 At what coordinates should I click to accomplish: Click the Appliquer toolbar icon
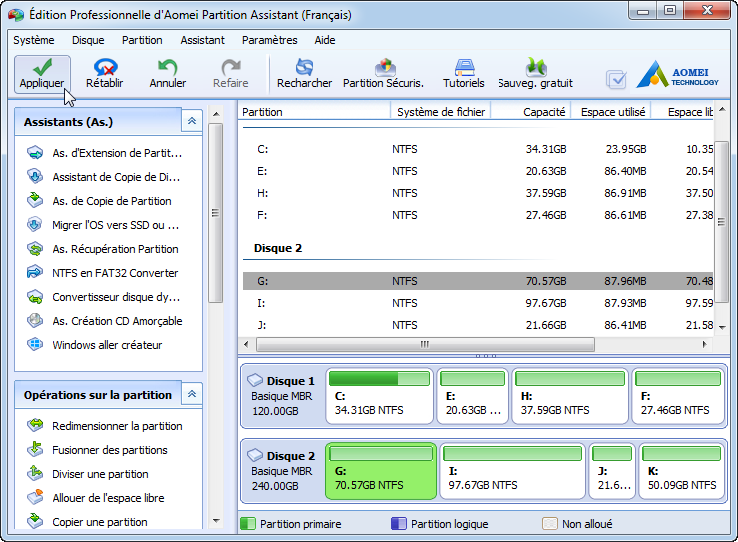tap(41, 73)
